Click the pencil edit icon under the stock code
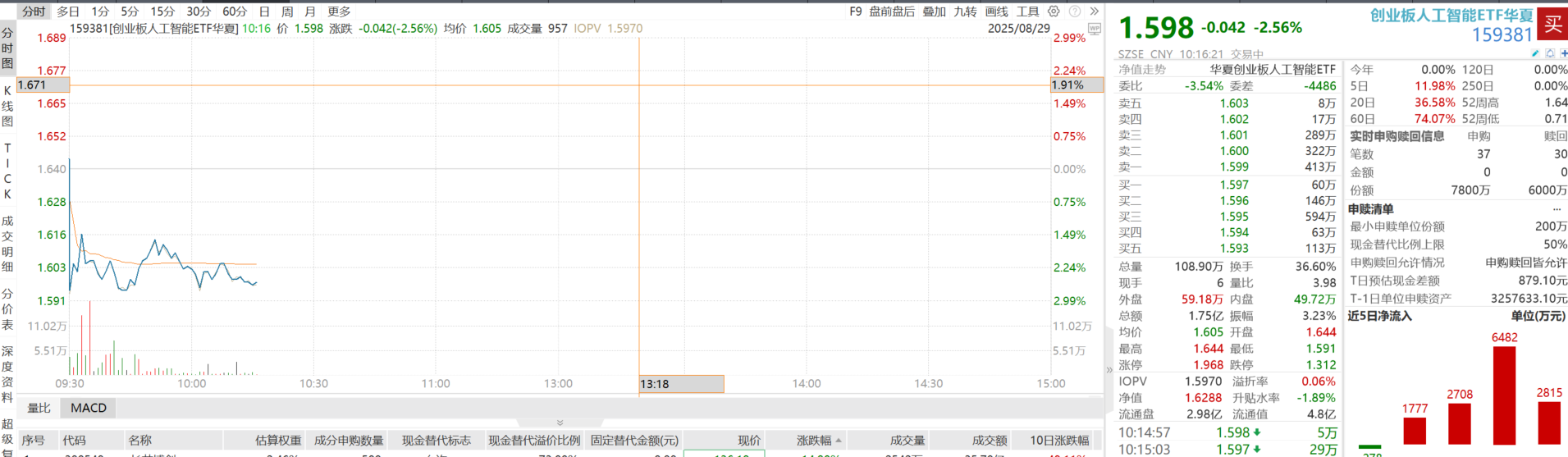 pos(1535,53)
